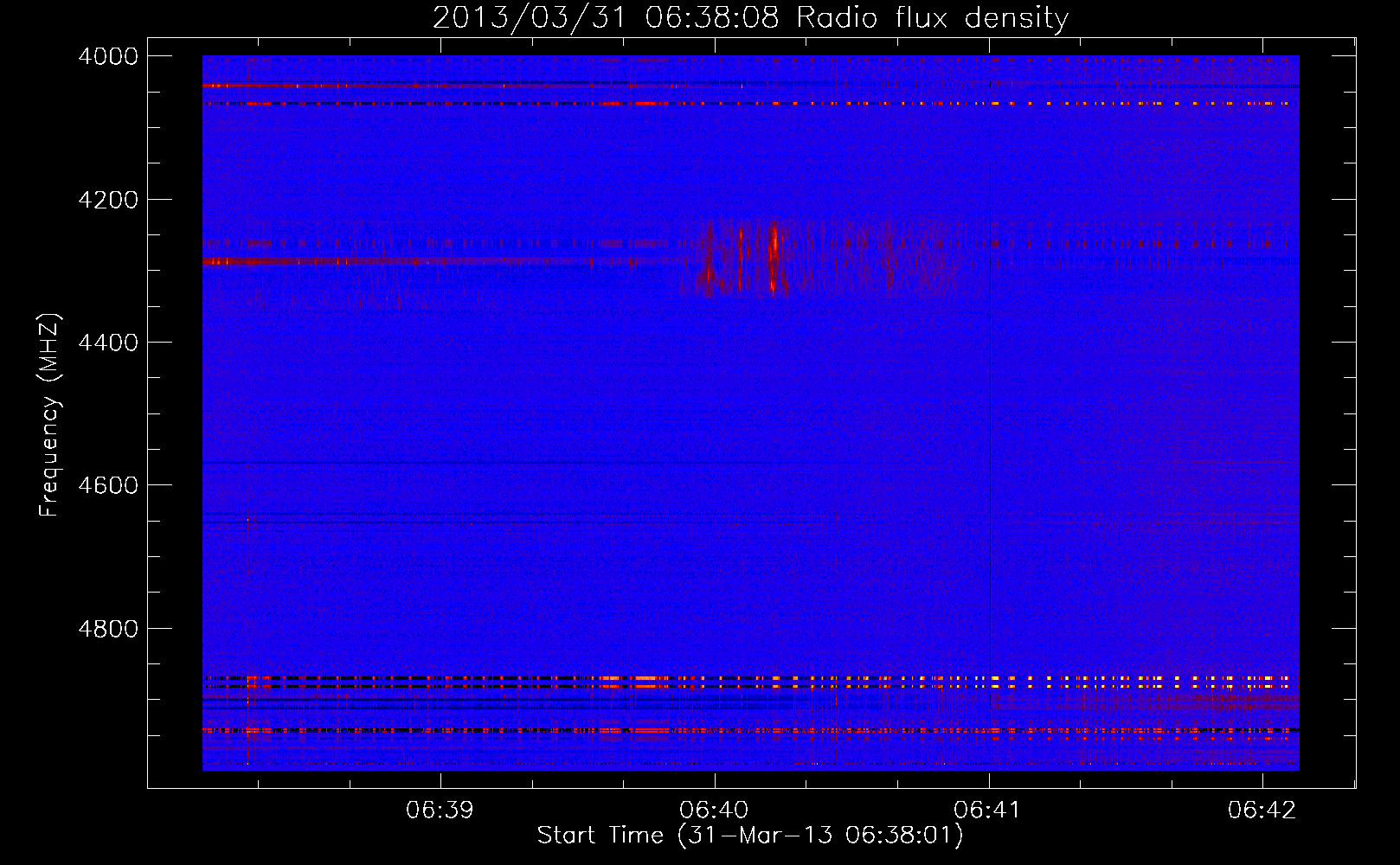Image resolution: width=1400 pixels, height=865 pixels.
Task: Click the 4000 frequency axis label
Action: point(108,56)
